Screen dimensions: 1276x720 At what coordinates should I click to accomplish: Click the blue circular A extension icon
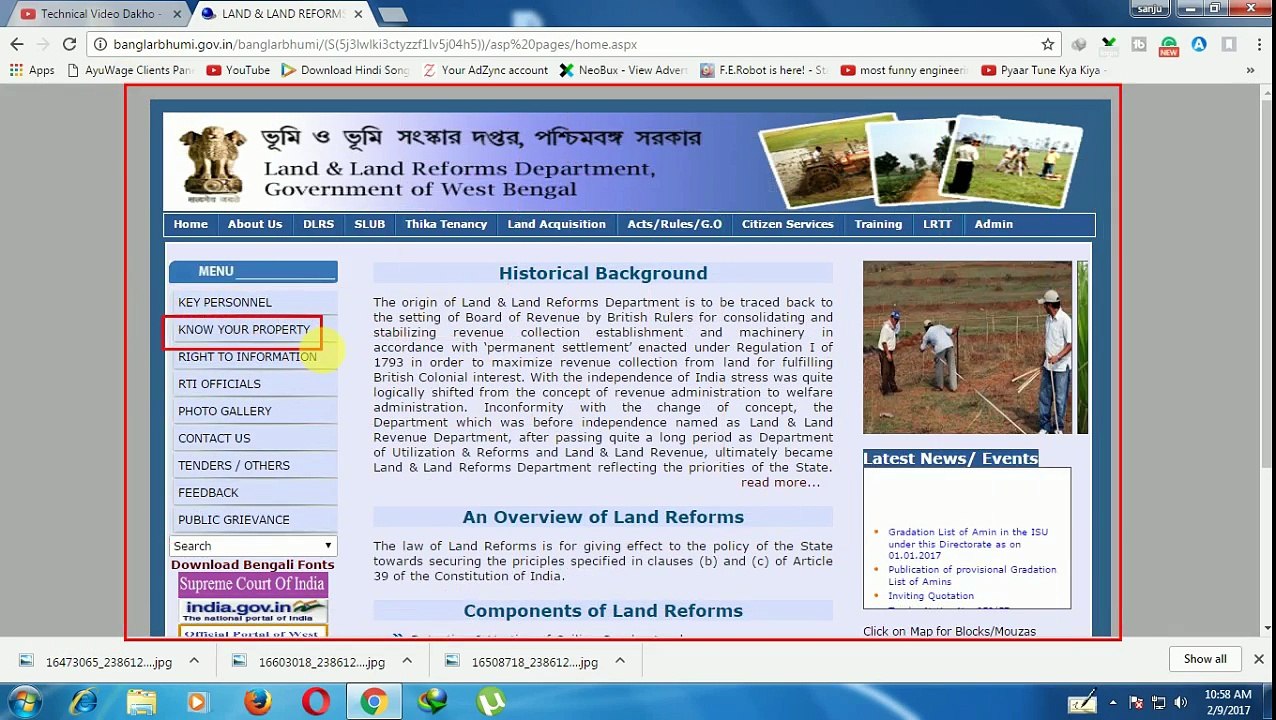pyautogui.click(x=1199, y=44)
